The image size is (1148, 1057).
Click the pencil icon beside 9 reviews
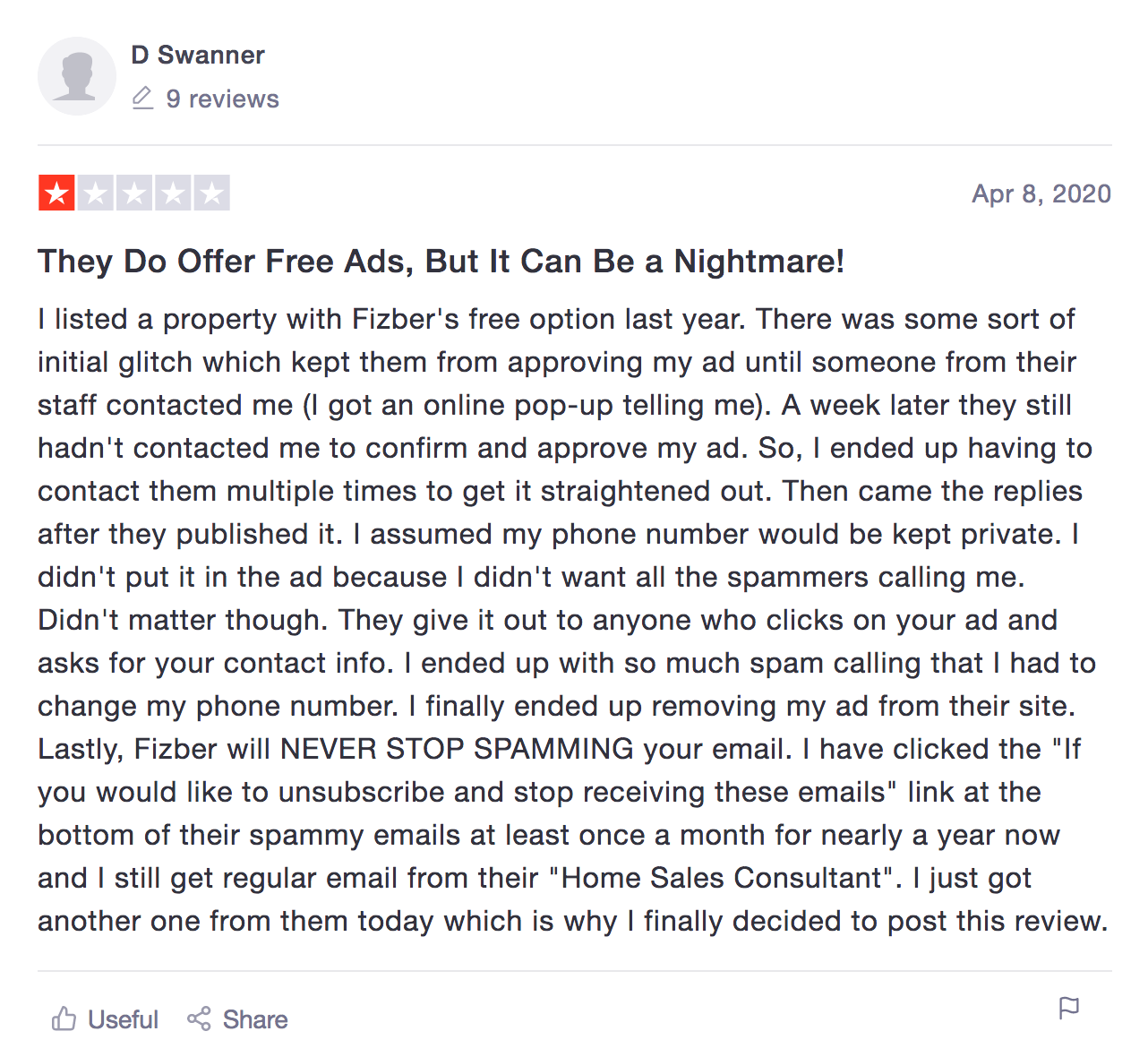click(x=142, y=98)
